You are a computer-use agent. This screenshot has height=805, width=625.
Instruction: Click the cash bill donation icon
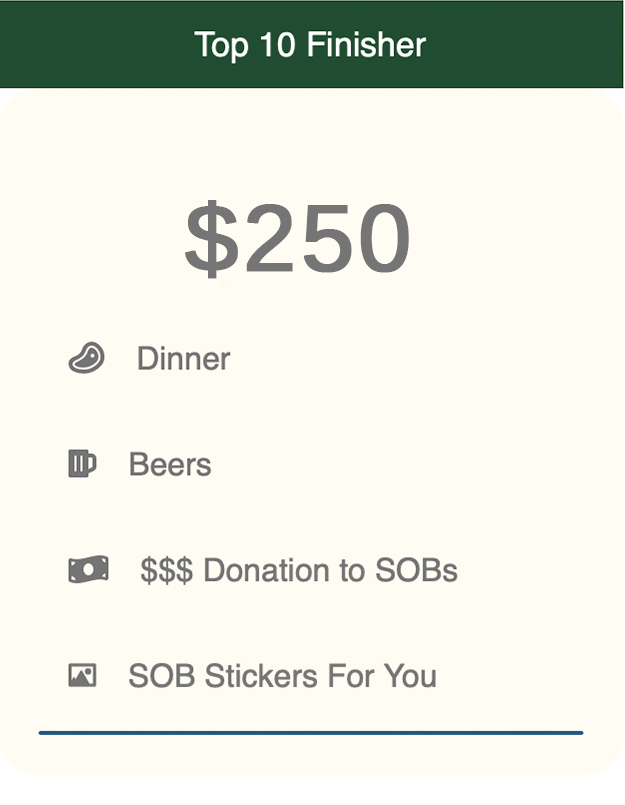coord(87,570)
